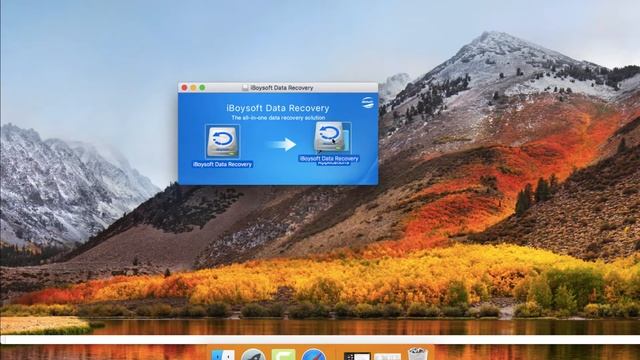Click the disk proxy icon in the title bar
Viewport: 640px width, 360px height.
coord(245,88)
